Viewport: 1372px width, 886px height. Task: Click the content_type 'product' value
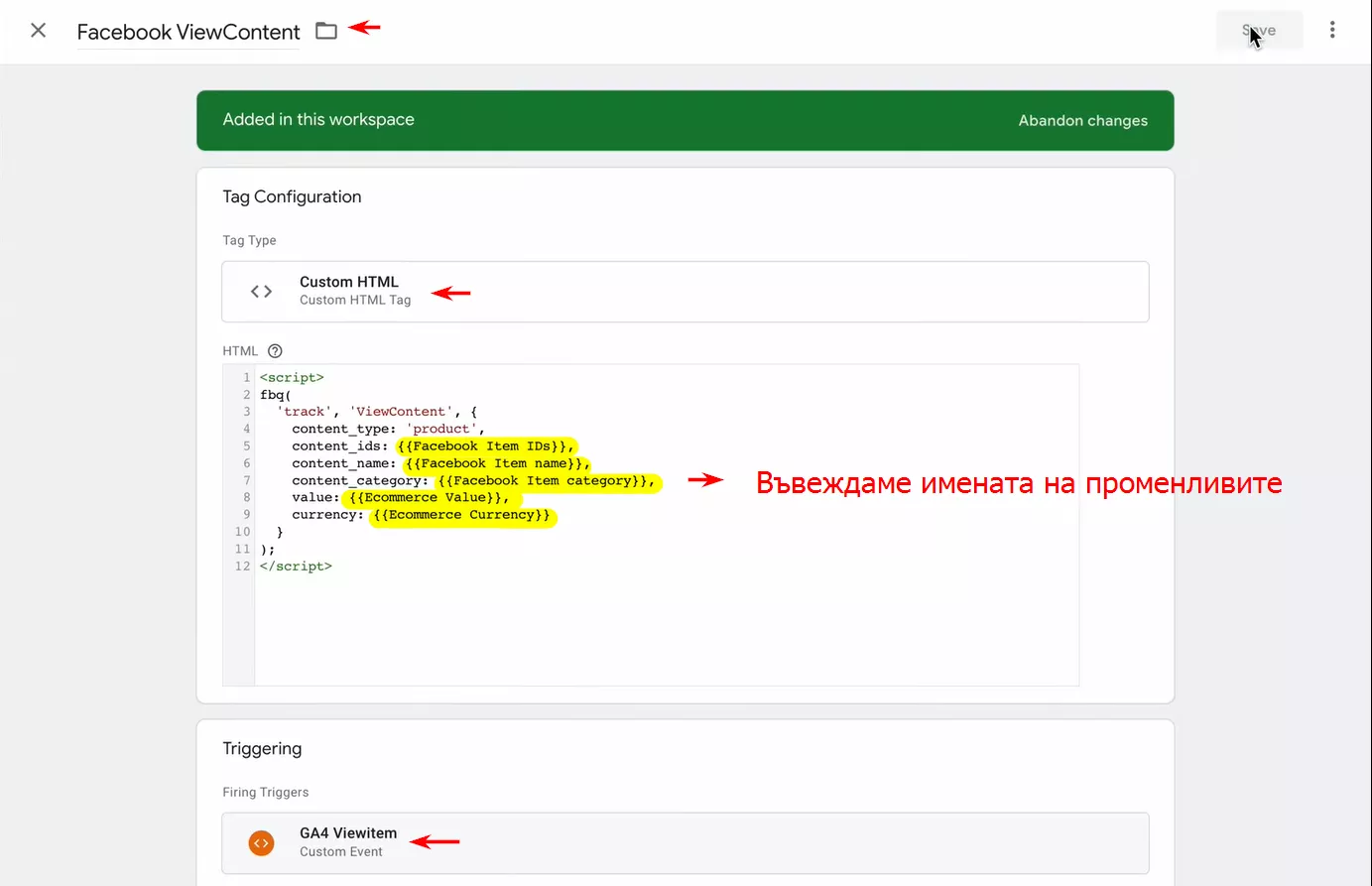point(440,430)
